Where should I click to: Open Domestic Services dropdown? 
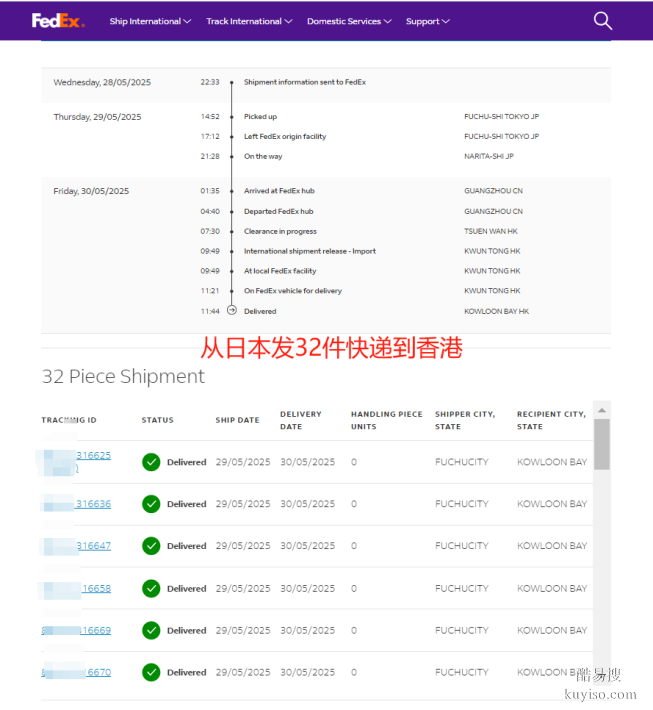tap(349, 21)
